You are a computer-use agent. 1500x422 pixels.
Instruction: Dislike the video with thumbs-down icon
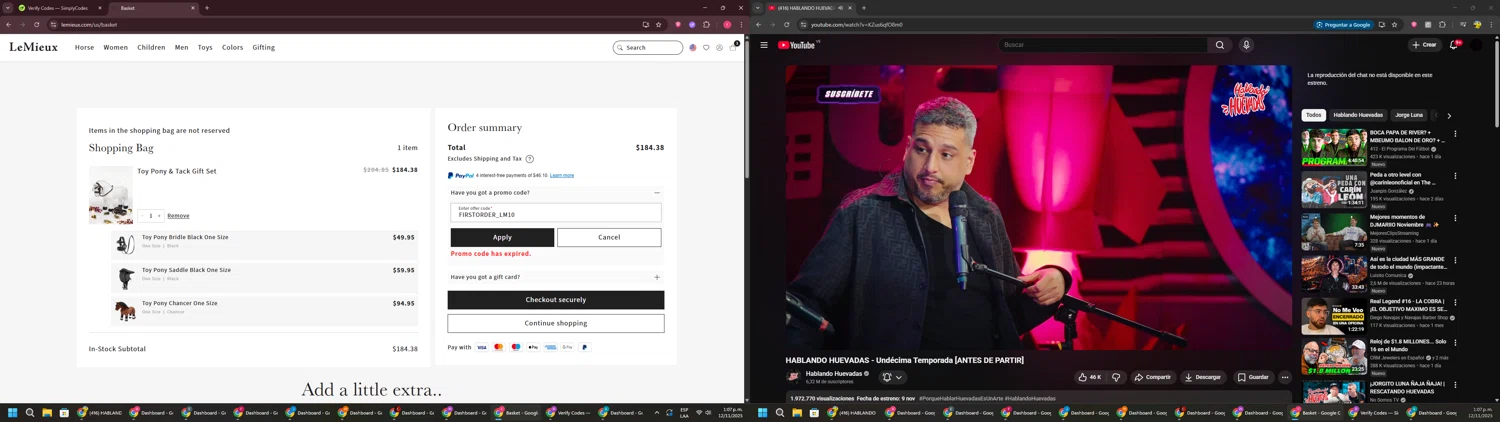click(x=1116, y=377)
